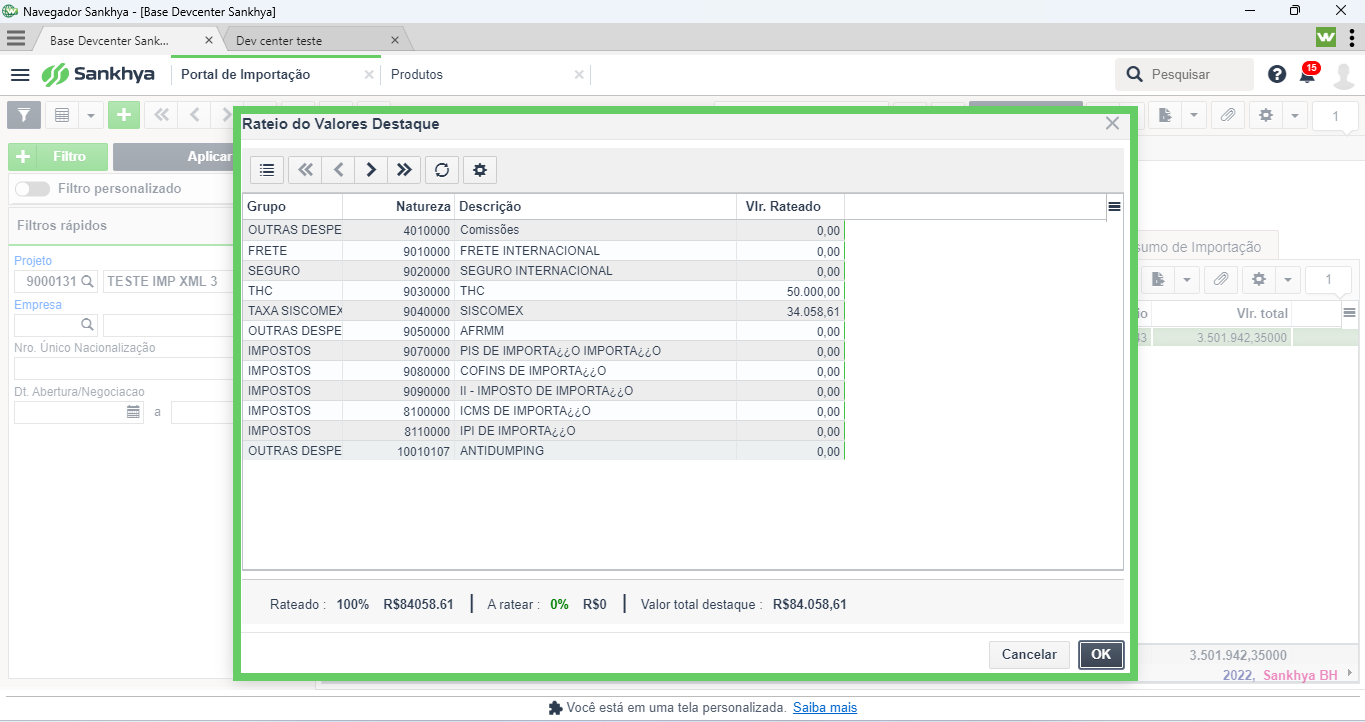The image size is (1365, 722).
Task: Open the navigator vertical dots menu
Action: (x=1352, y=38)
